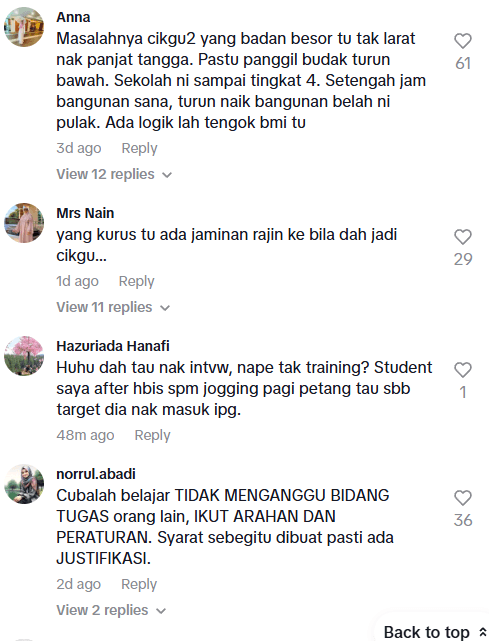The height and width of the screenshot is (641, 489).
Task: Expand View 12 replies under Anna's comment
Action: pos(114,174)
